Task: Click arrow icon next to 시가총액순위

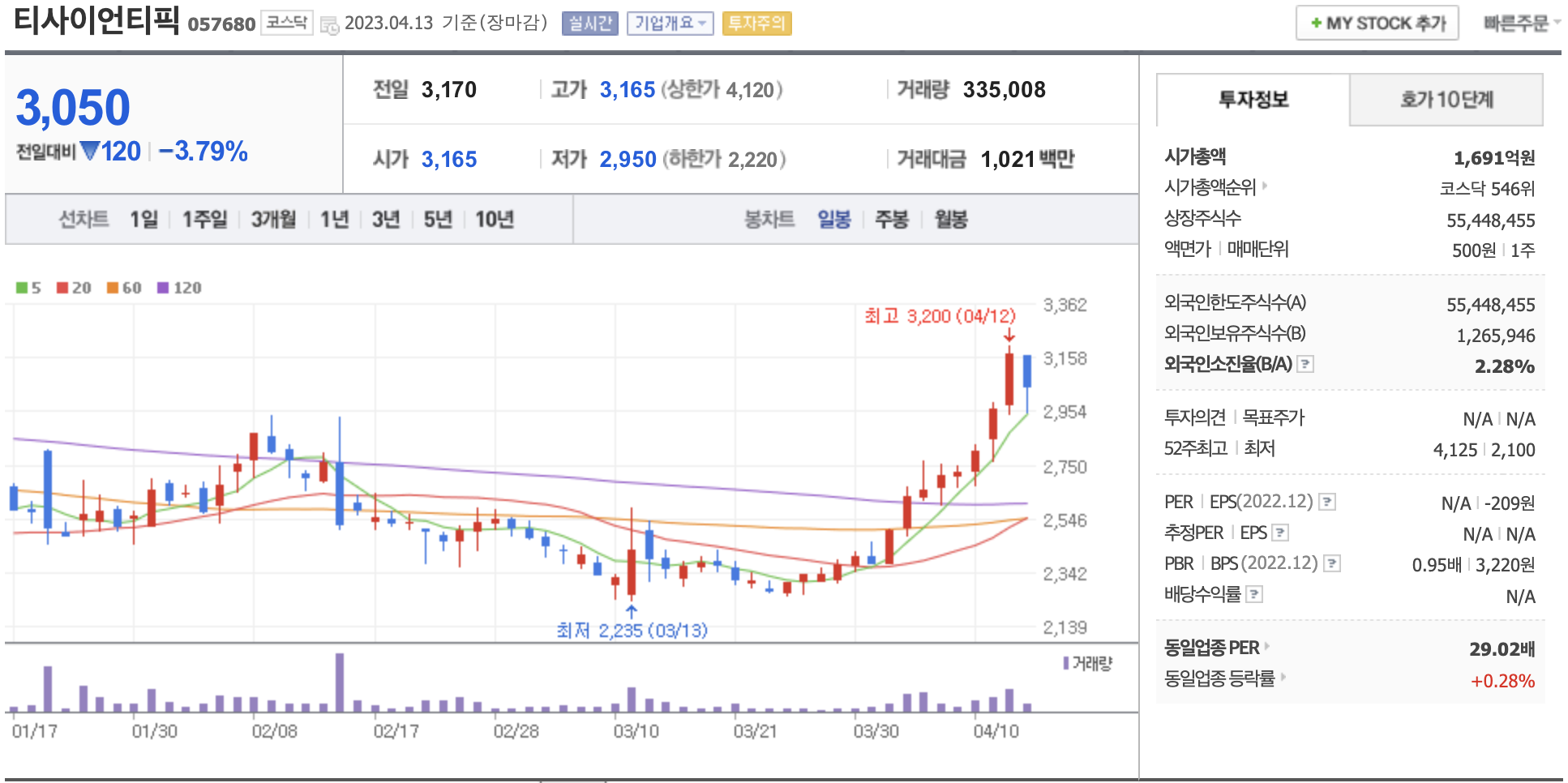Action: pos(1265,186)
